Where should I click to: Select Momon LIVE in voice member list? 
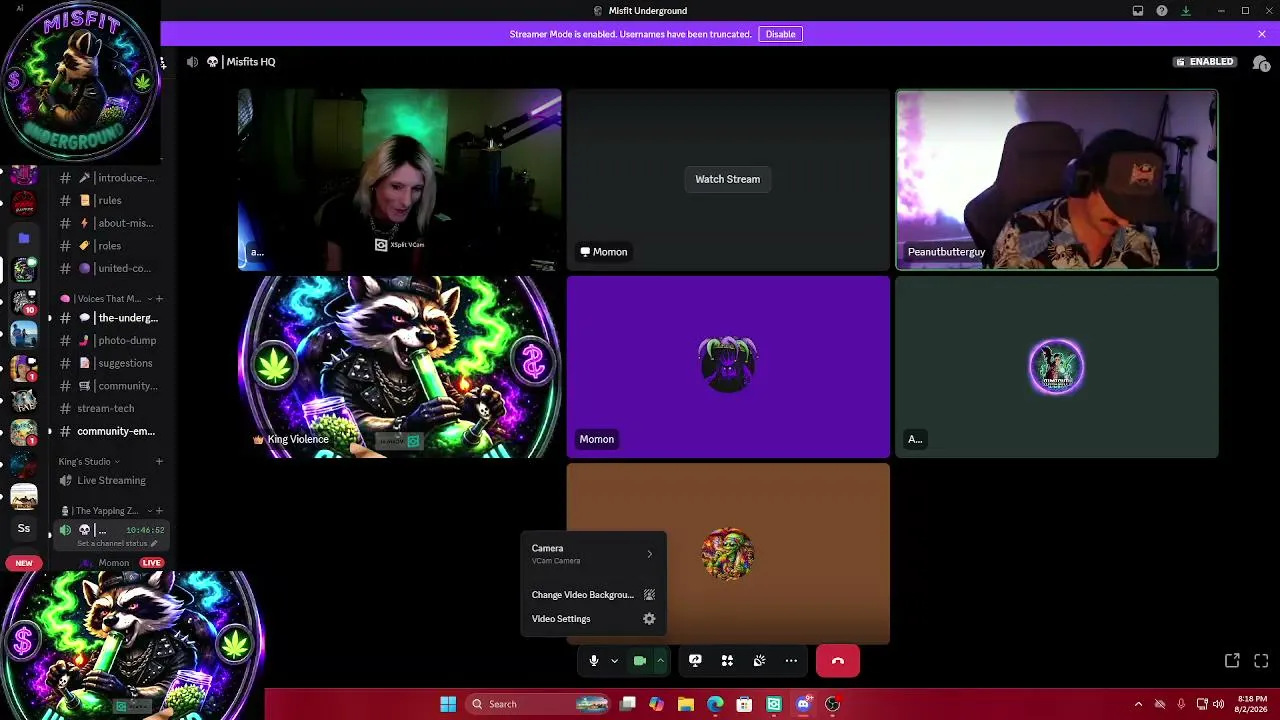[x=122, y=563]
